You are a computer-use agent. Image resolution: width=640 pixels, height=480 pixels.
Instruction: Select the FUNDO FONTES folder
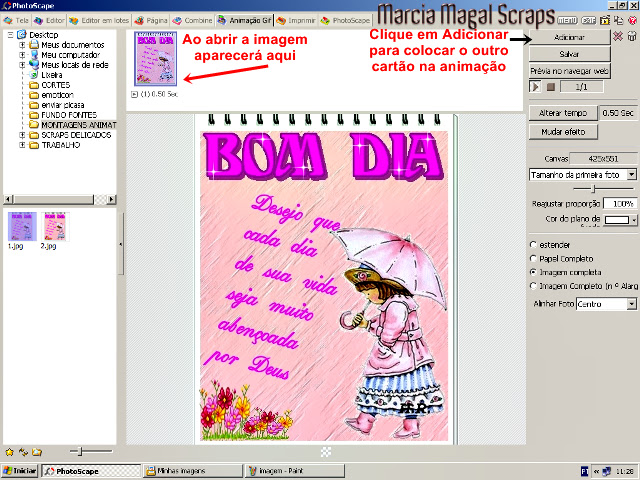tap(63, 115)
